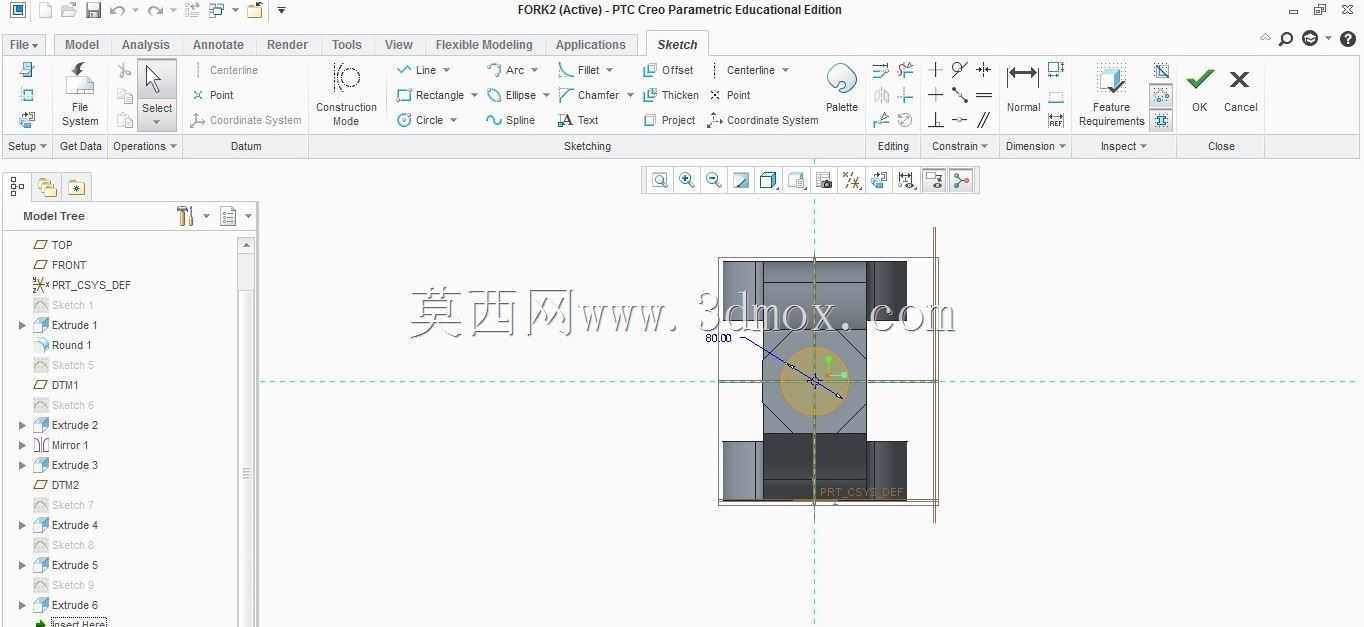Open the Constrain group dropdown
This screenshot has width=1364, height=627.
point(958,146)
